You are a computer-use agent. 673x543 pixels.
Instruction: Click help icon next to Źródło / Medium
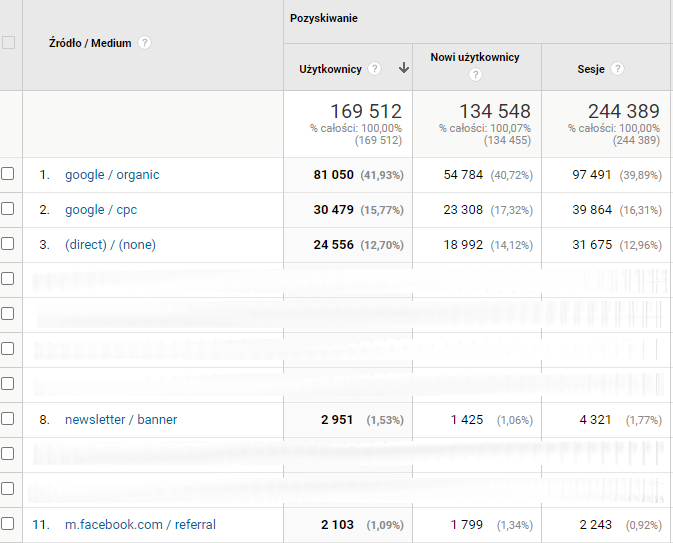coord(145,43)
